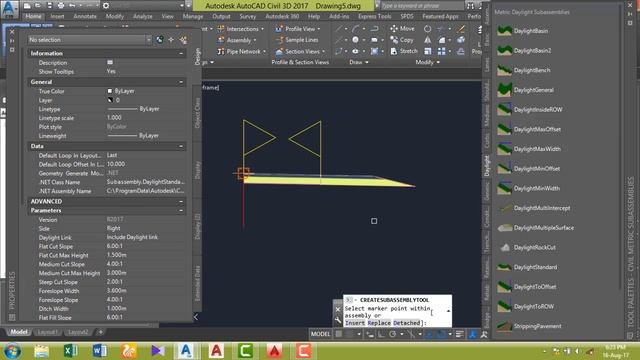Select the DaylightBasin subassembly icon
Viewport: 640px width, 360px height.
pos(504,31)
